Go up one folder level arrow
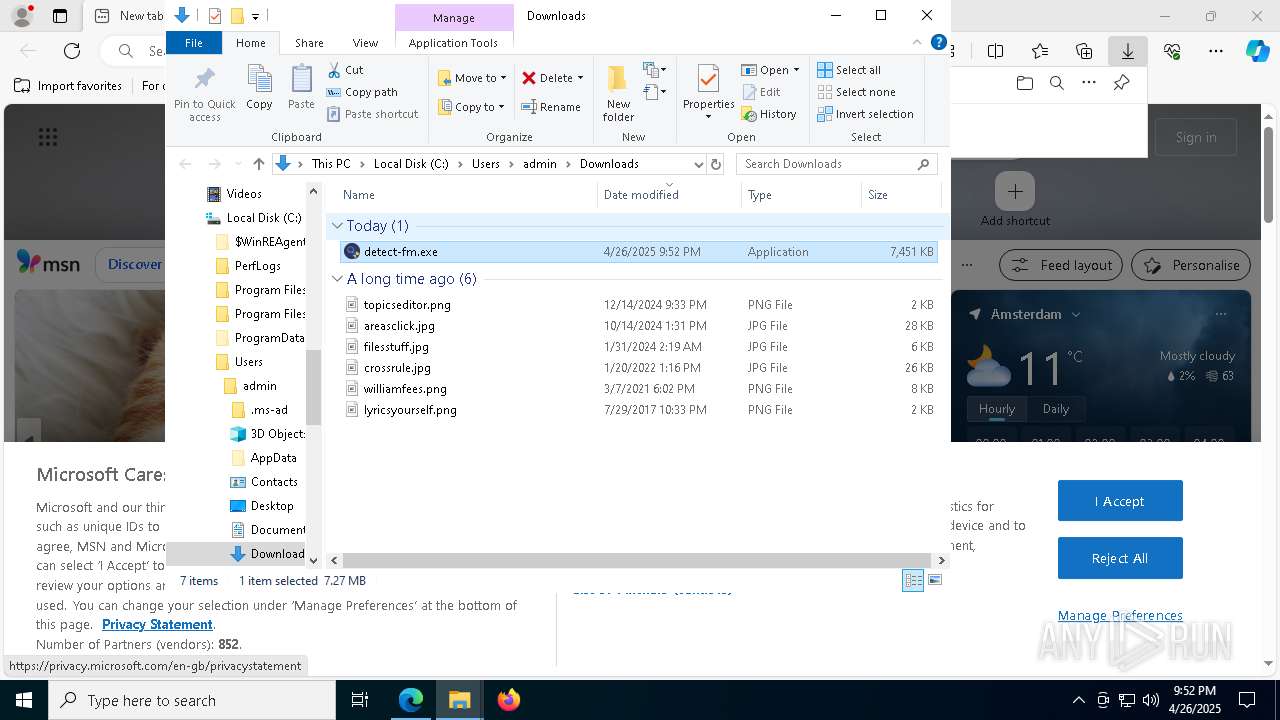The image size is (1280, 720). click(259, 164)
